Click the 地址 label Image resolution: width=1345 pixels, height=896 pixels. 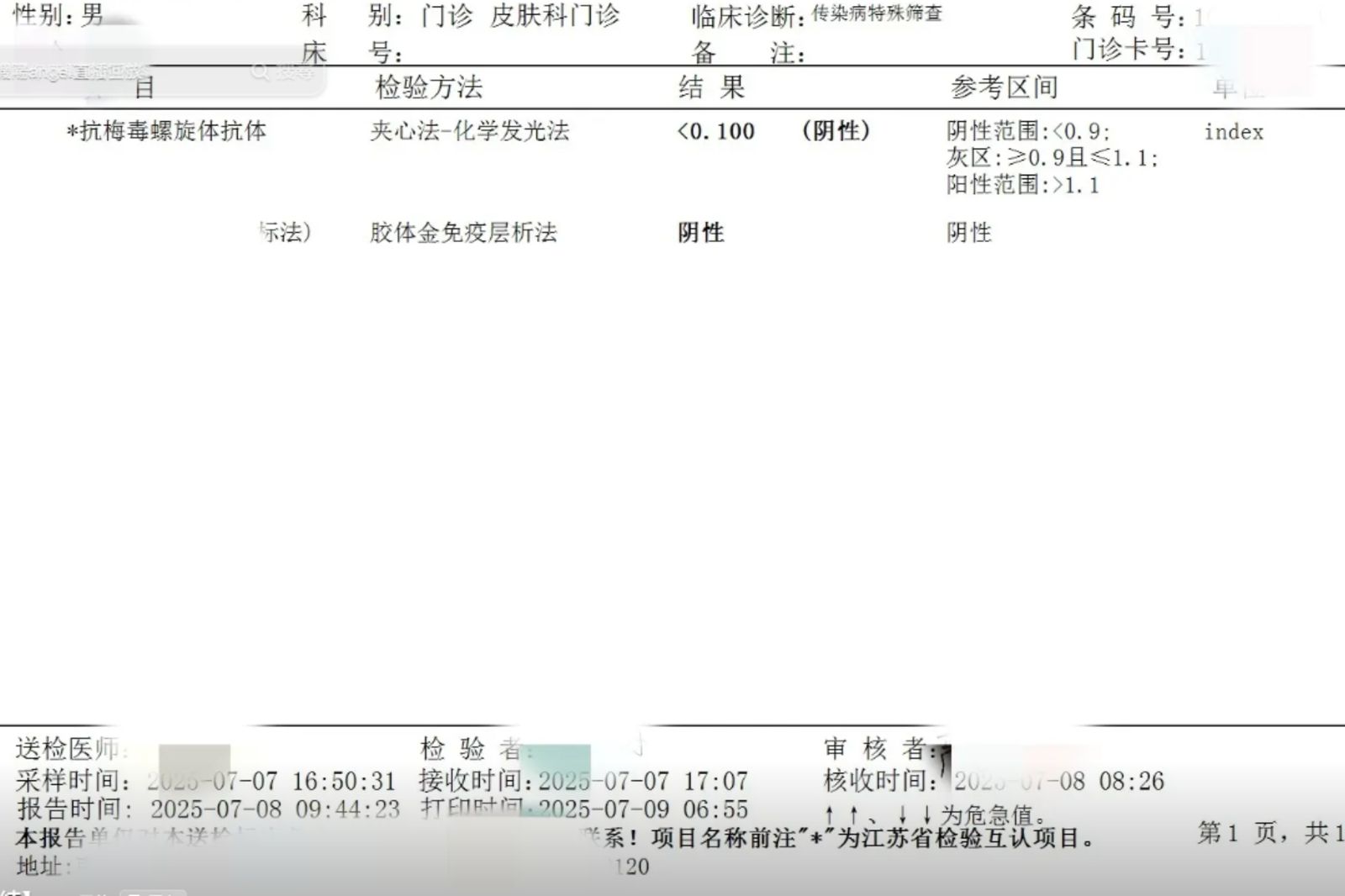pyautogui.click(x=43, y=866)
